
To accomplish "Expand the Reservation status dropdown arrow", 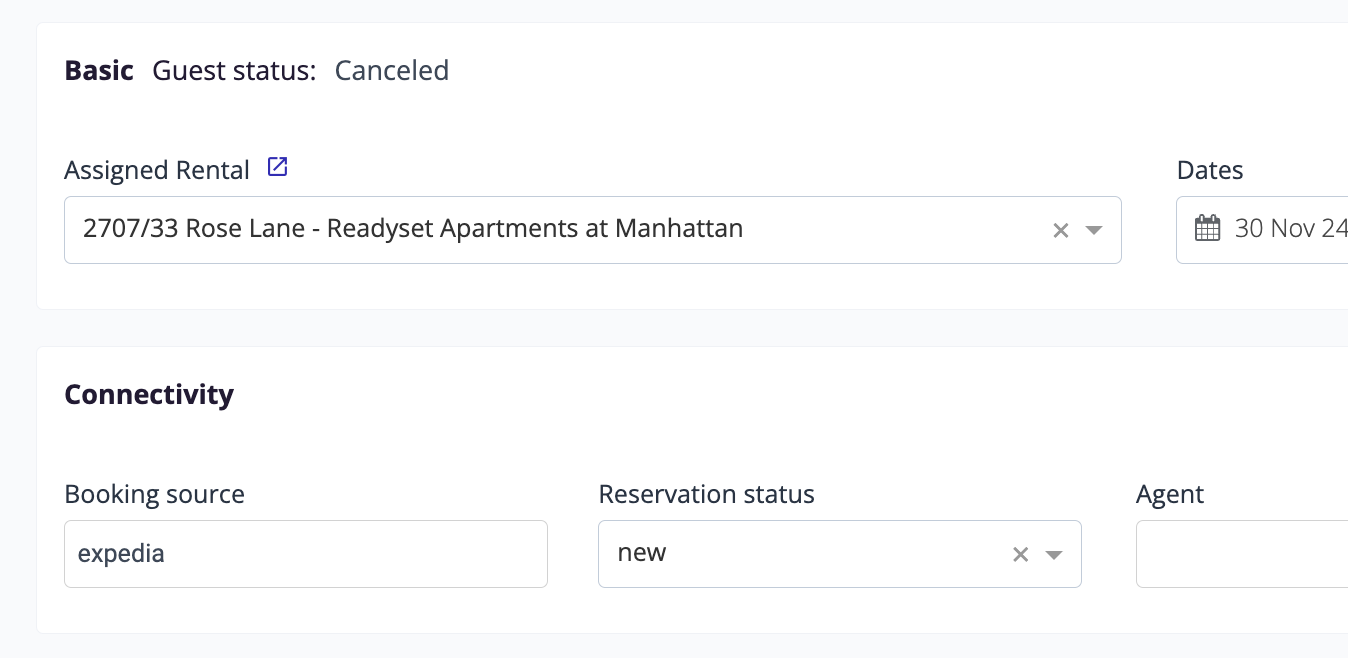I will 1053,555.
